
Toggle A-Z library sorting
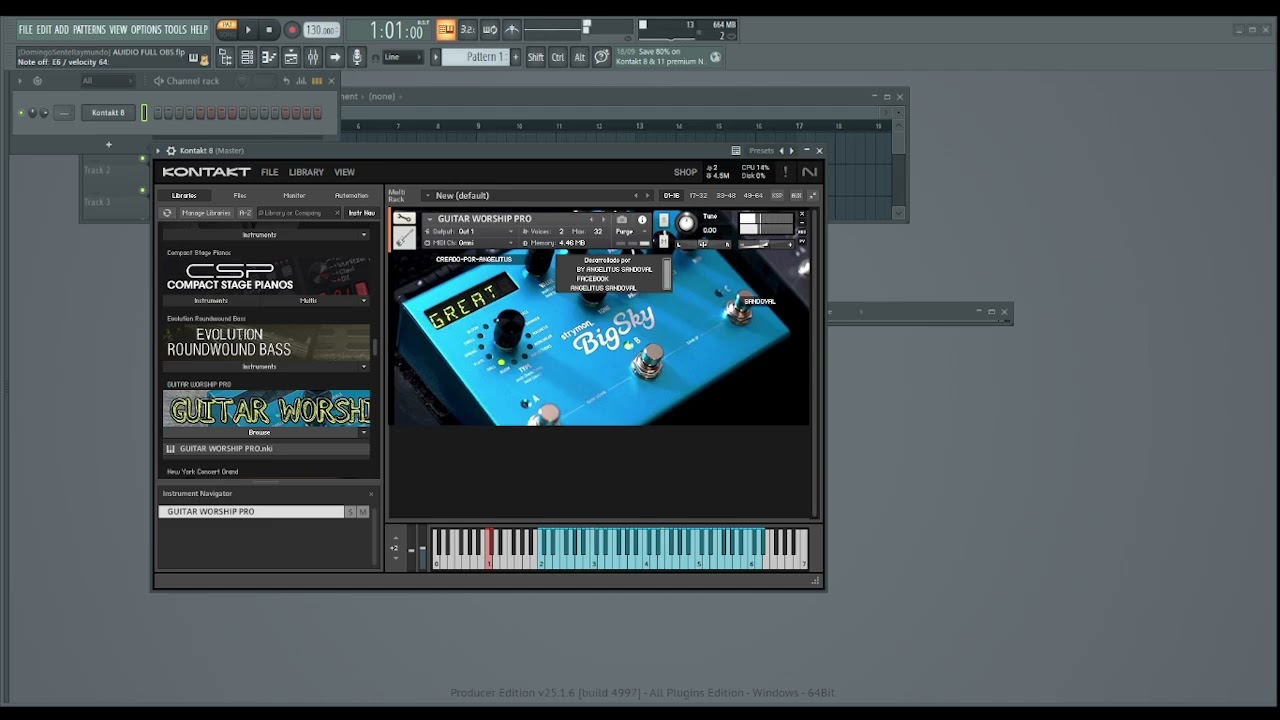[245, 213]
